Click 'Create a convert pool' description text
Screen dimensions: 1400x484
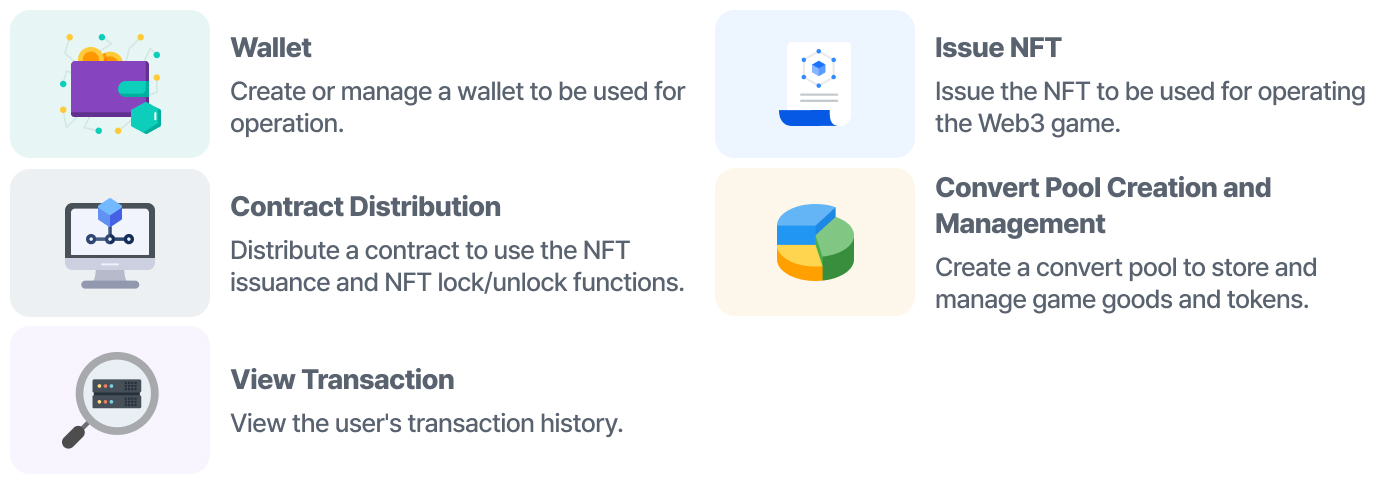point(1126,284)
